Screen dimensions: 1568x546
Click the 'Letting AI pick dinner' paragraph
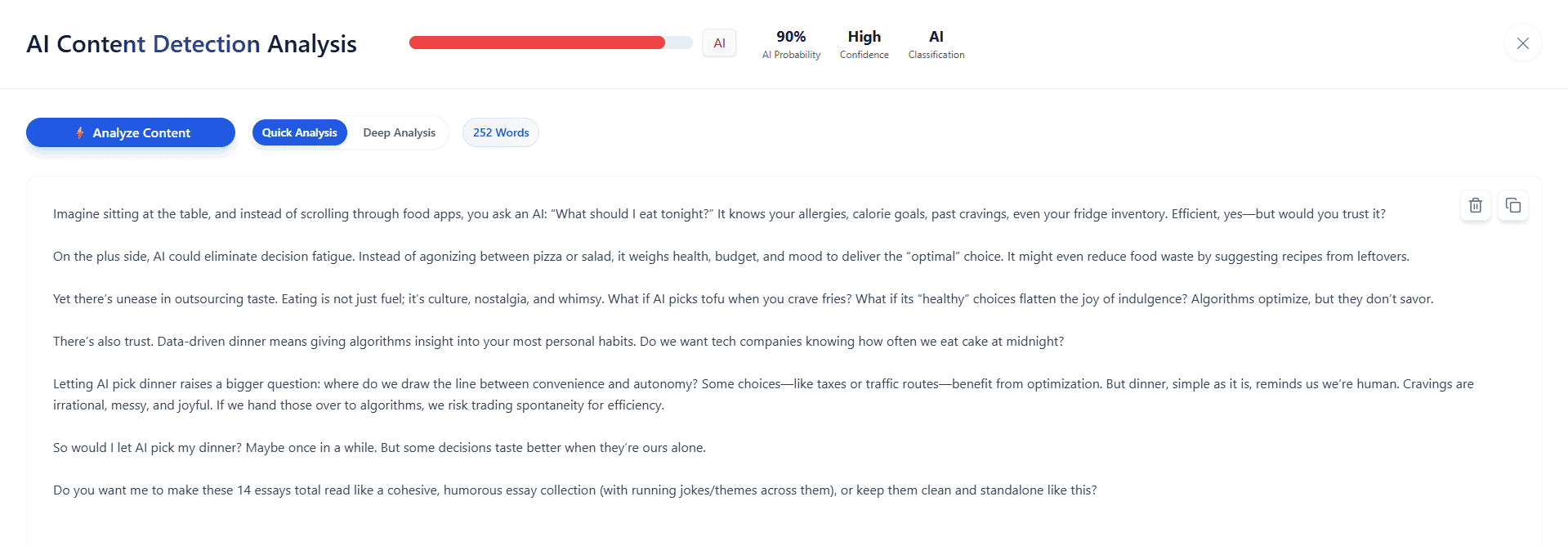763,395
